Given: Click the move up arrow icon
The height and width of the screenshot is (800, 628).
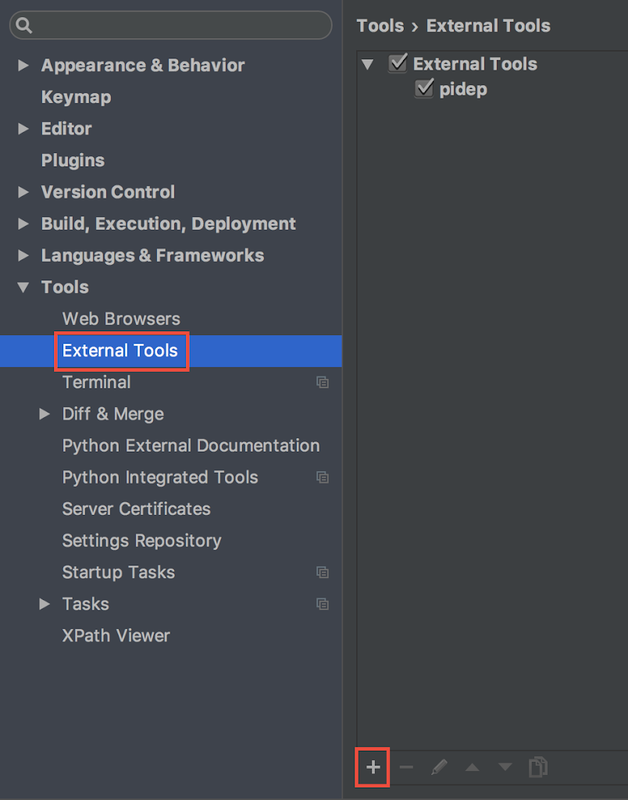Looking at the screenshot, I should pyautogui.click(x=472, y=767).
